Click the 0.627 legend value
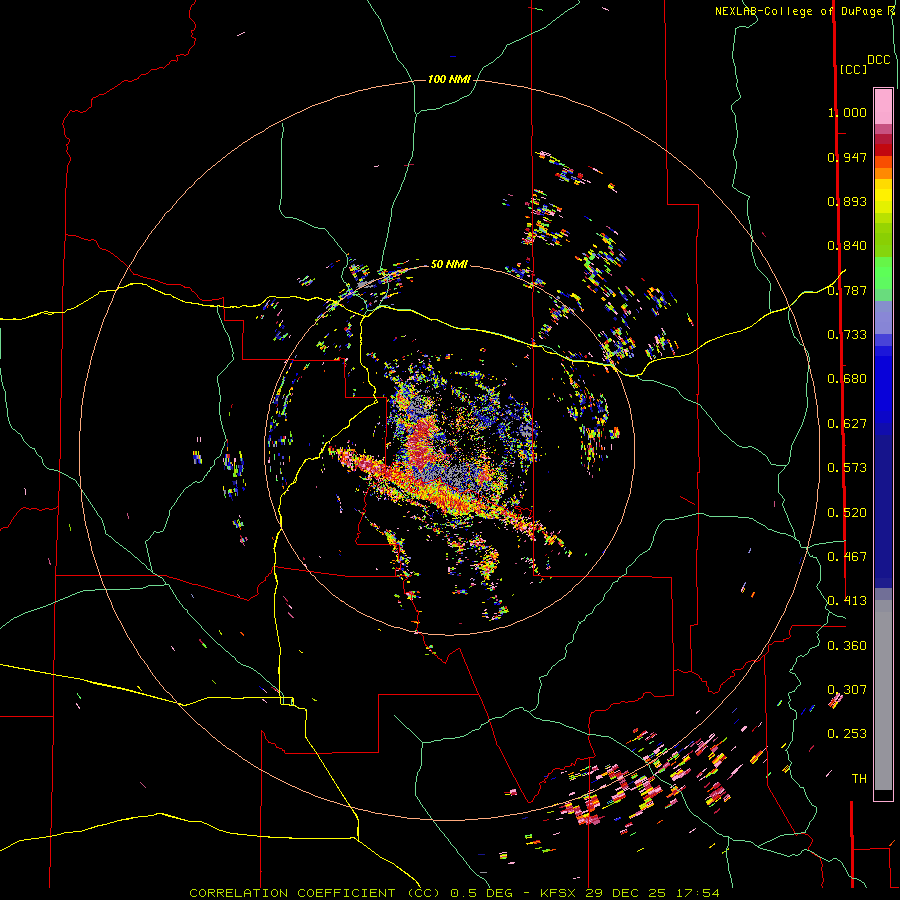 click(847, 424)
